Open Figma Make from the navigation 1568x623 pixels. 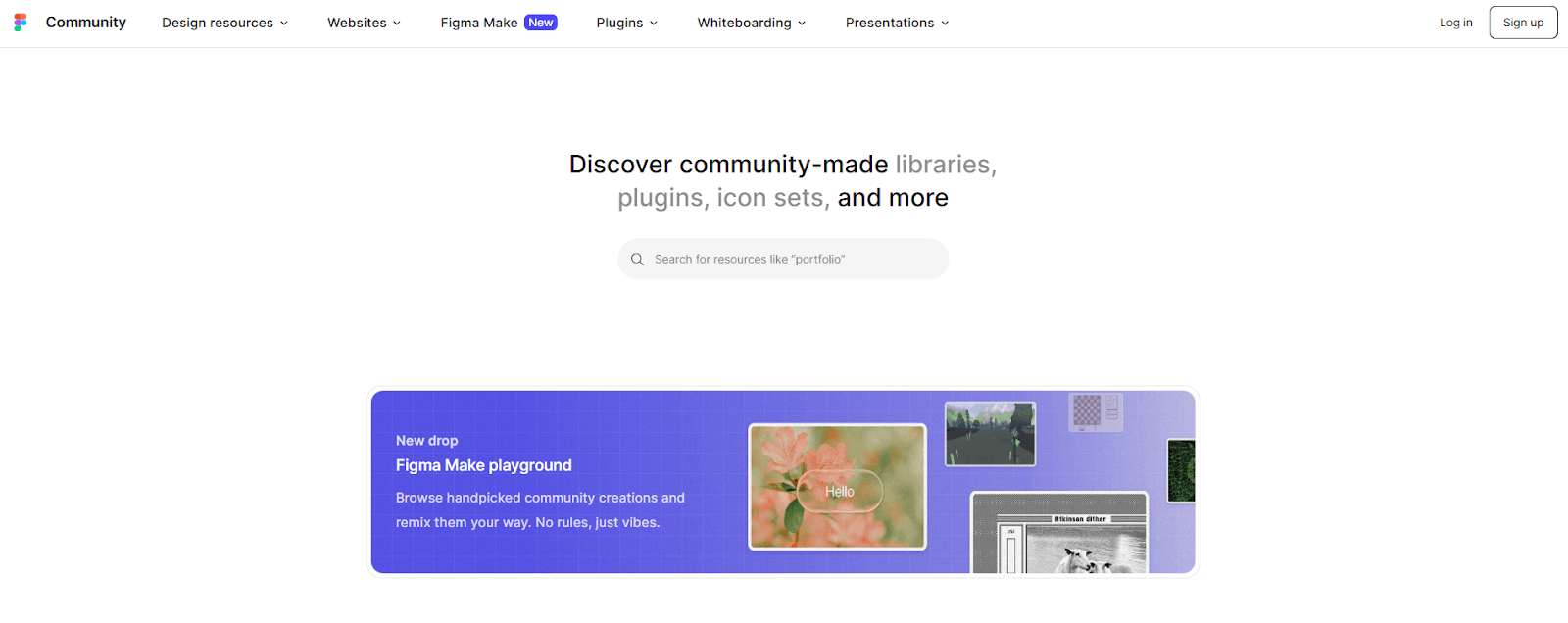tap(479, 23)
